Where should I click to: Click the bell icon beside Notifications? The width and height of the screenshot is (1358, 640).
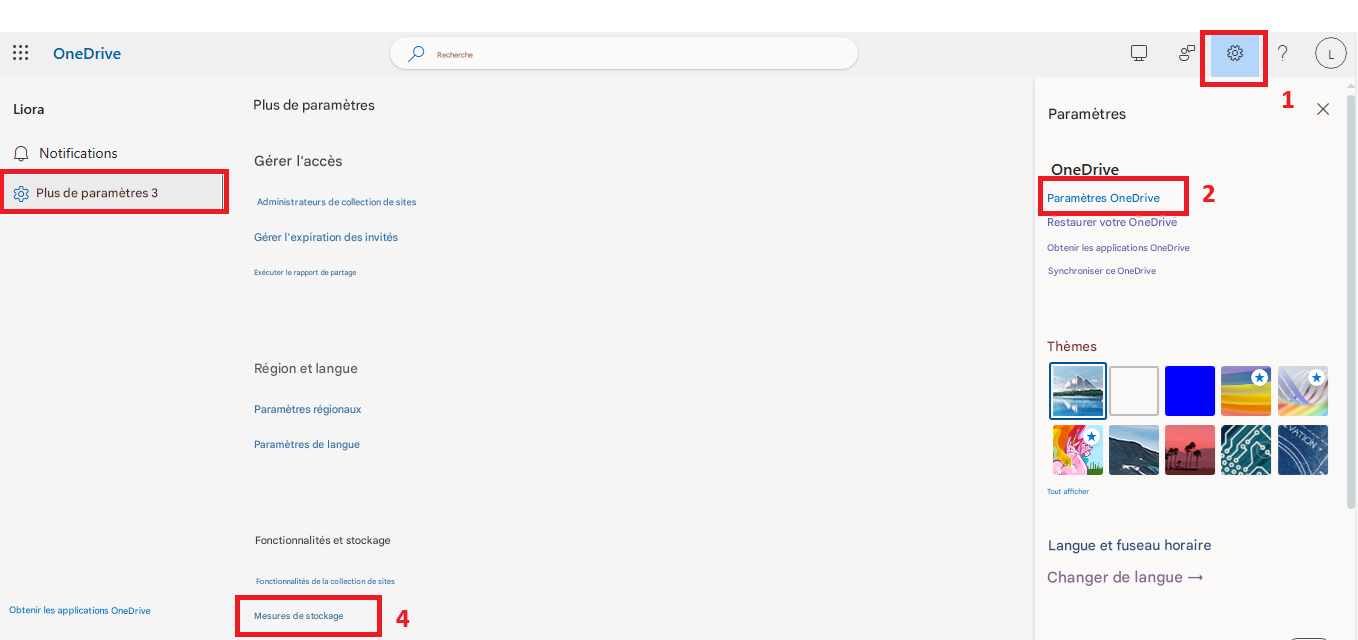coord(22,154)
